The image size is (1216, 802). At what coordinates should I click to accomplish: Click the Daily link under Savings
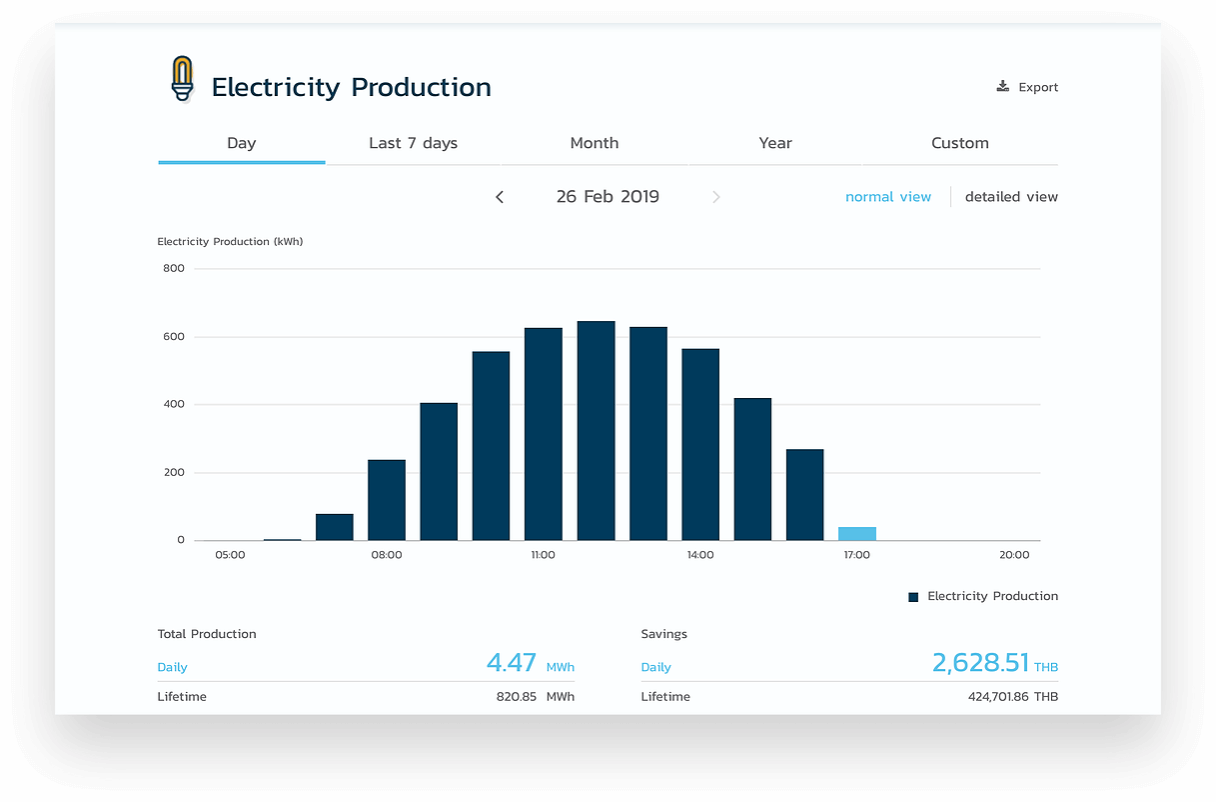point(656,667)
